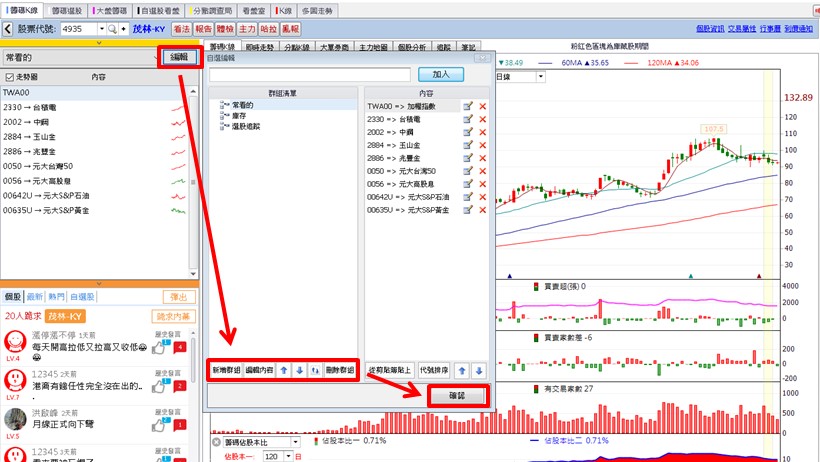The width and height of the screenshot is (820, 462).
Task: Click the stock input field in 自選編輯 dialog
Action: (309, 75)
